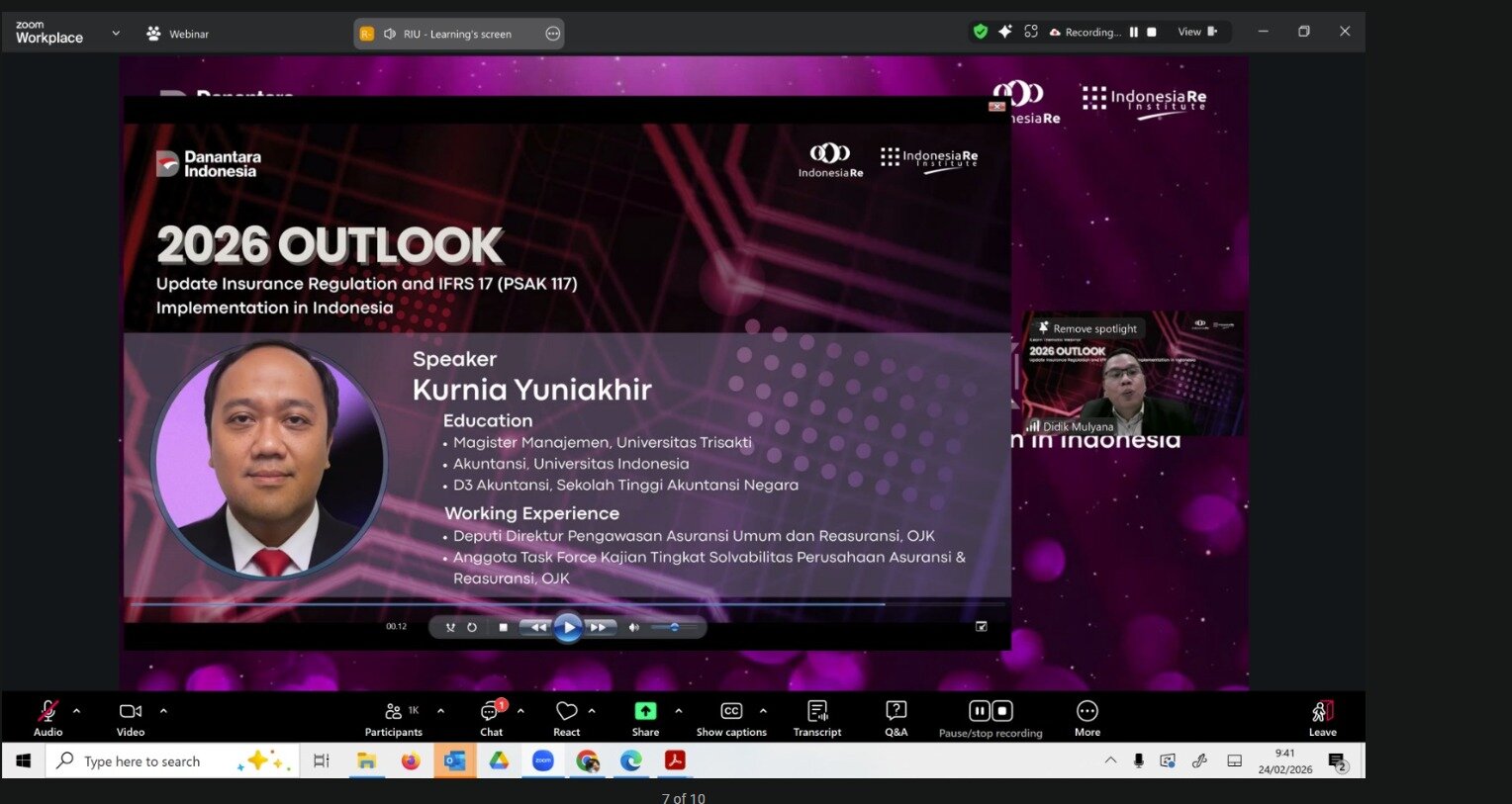The width and height of the screenshot is (1512, 804).
Task: Click the green Share screen icon
Action: point(645,711)
